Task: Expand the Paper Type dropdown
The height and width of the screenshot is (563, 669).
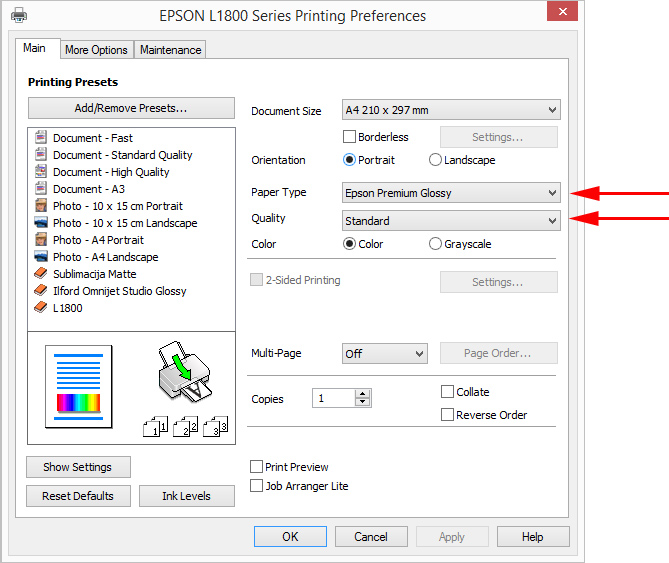Action: point(450,192)
